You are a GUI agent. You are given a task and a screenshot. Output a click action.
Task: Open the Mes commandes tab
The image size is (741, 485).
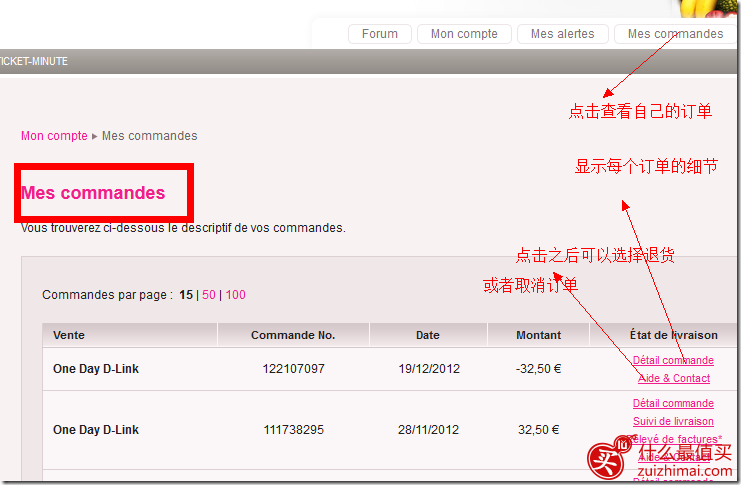point(675,34)
